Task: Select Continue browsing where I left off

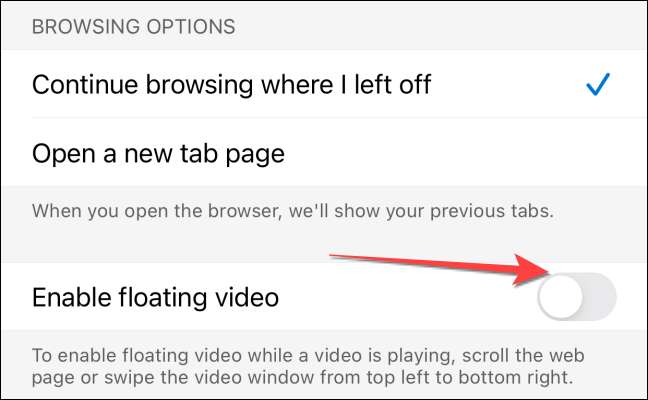Action: 324,84
